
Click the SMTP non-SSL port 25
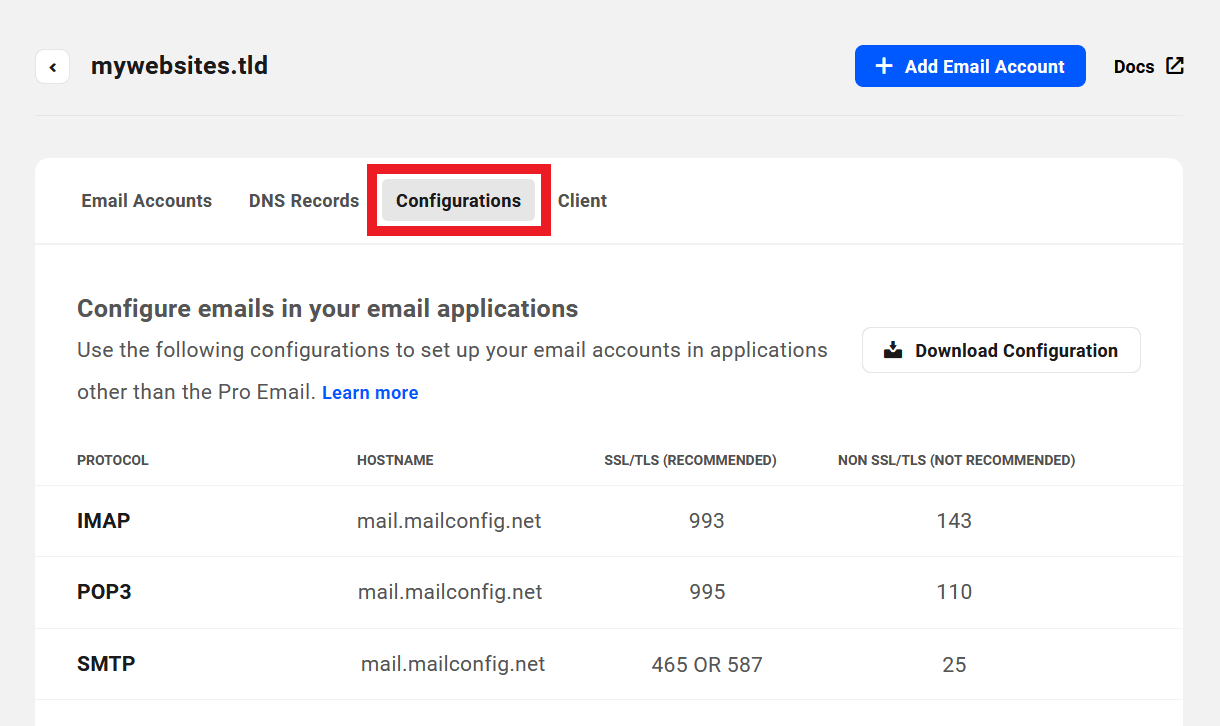pos(954,664)
